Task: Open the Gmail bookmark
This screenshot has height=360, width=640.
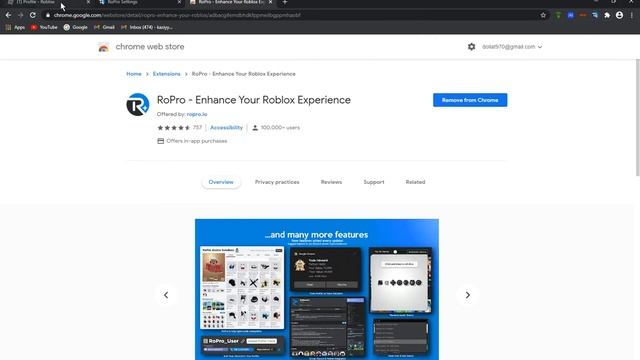Action: coord(104,27)
